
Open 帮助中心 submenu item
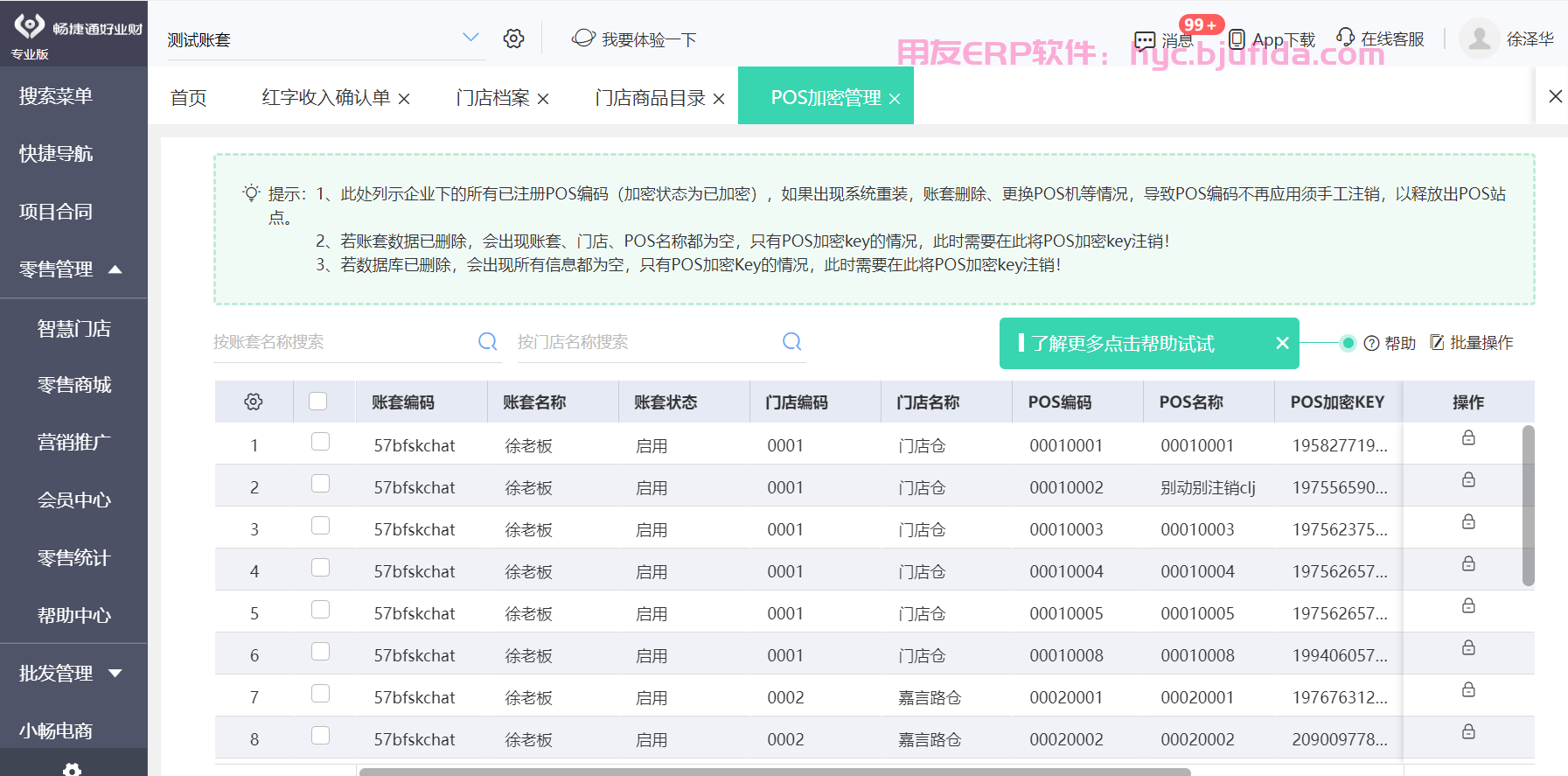click(x=73, y=616)
